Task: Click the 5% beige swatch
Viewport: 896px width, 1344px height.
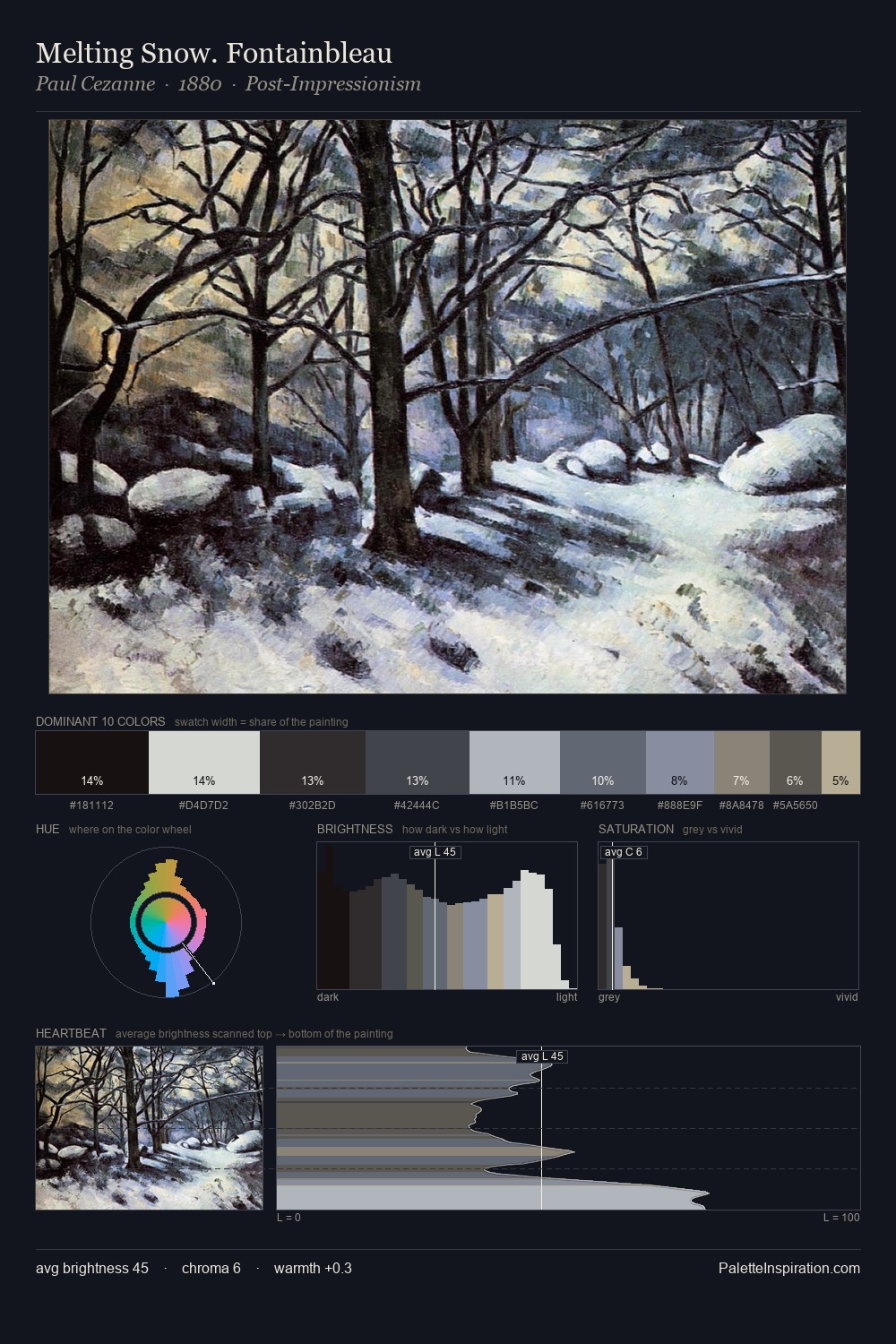Action: point(840,762)
